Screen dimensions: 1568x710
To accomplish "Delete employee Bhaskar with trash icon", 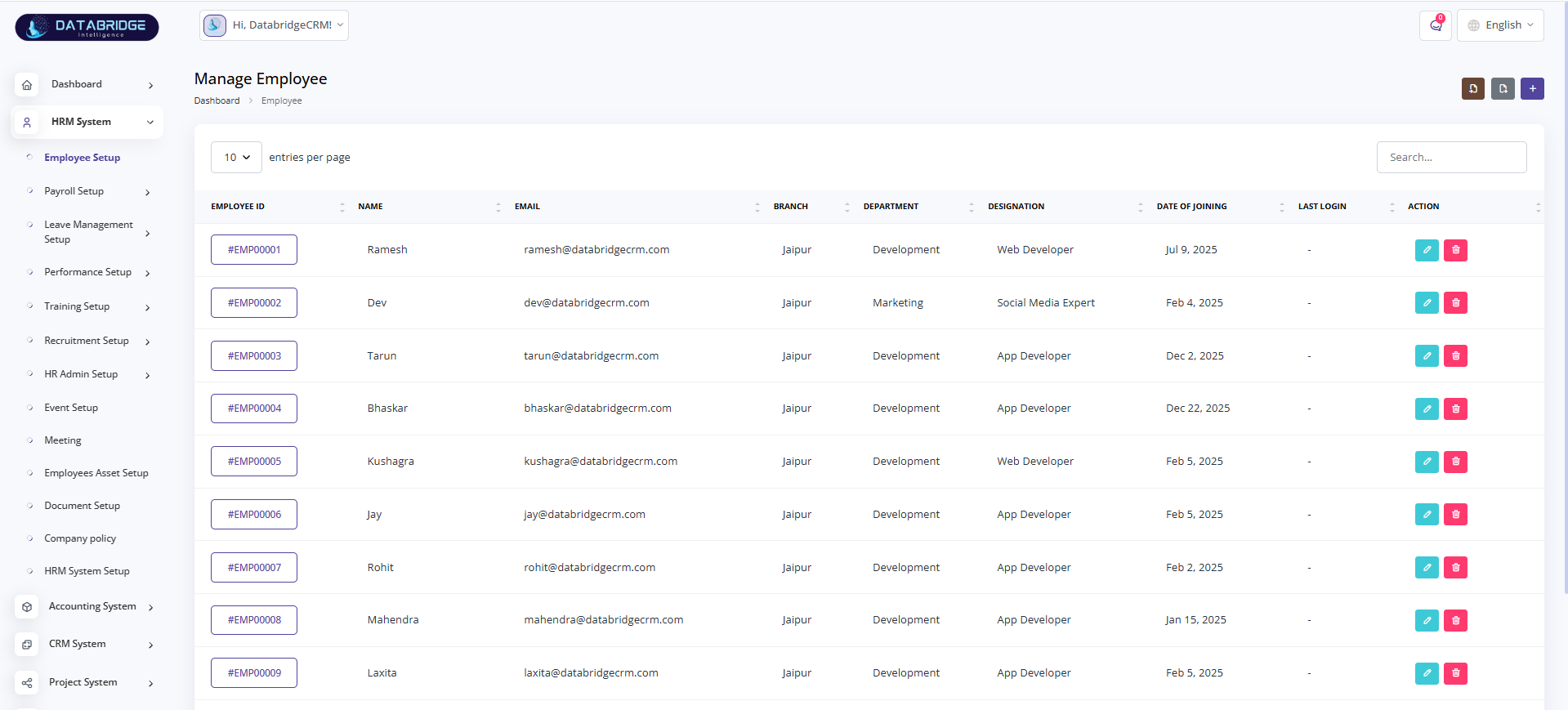I will 1456,409.
